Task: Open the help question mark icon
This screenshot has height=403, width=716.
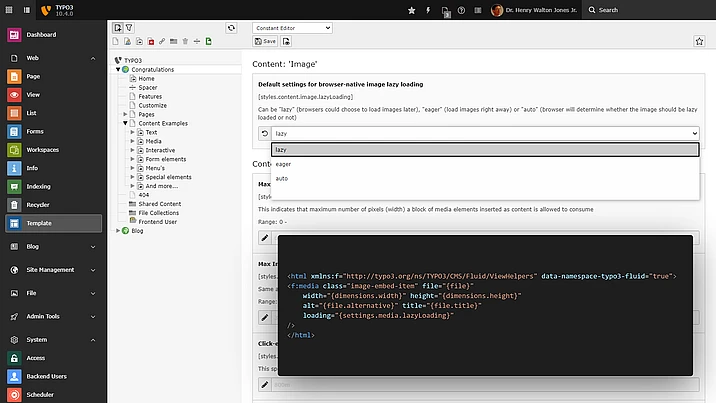Action: [463, 10]
